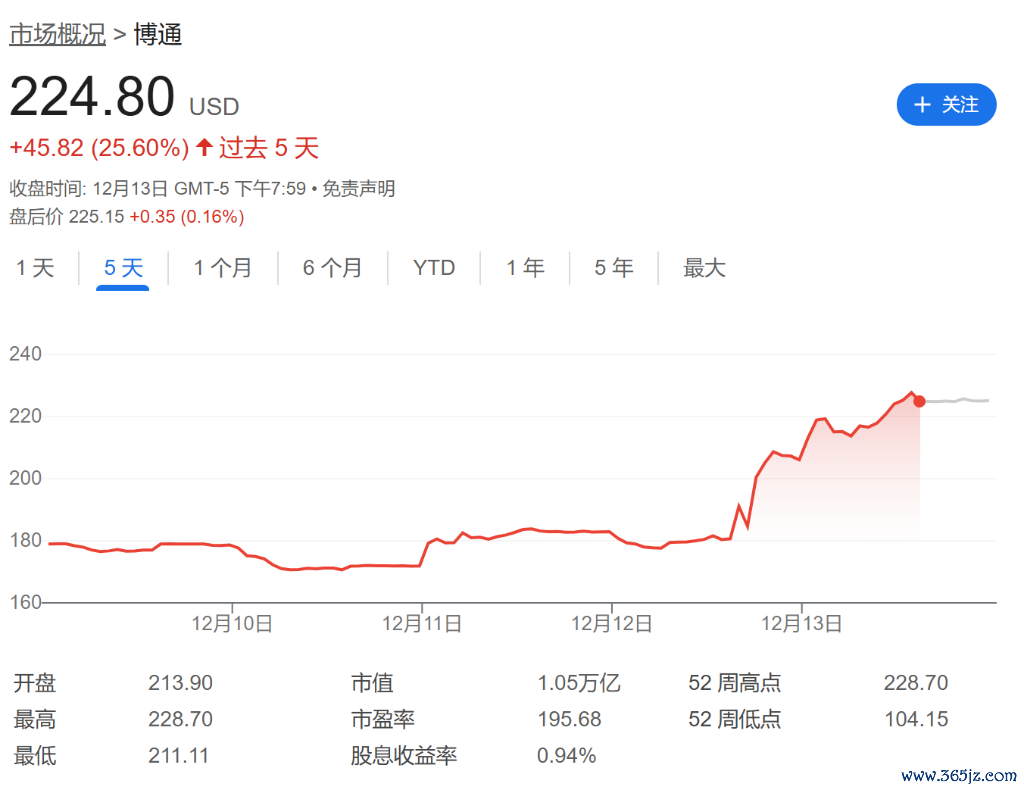Viewport: 1024px width, 791px height.
Task: Show the 6 个月 chart range
Action: pos(332,268)
